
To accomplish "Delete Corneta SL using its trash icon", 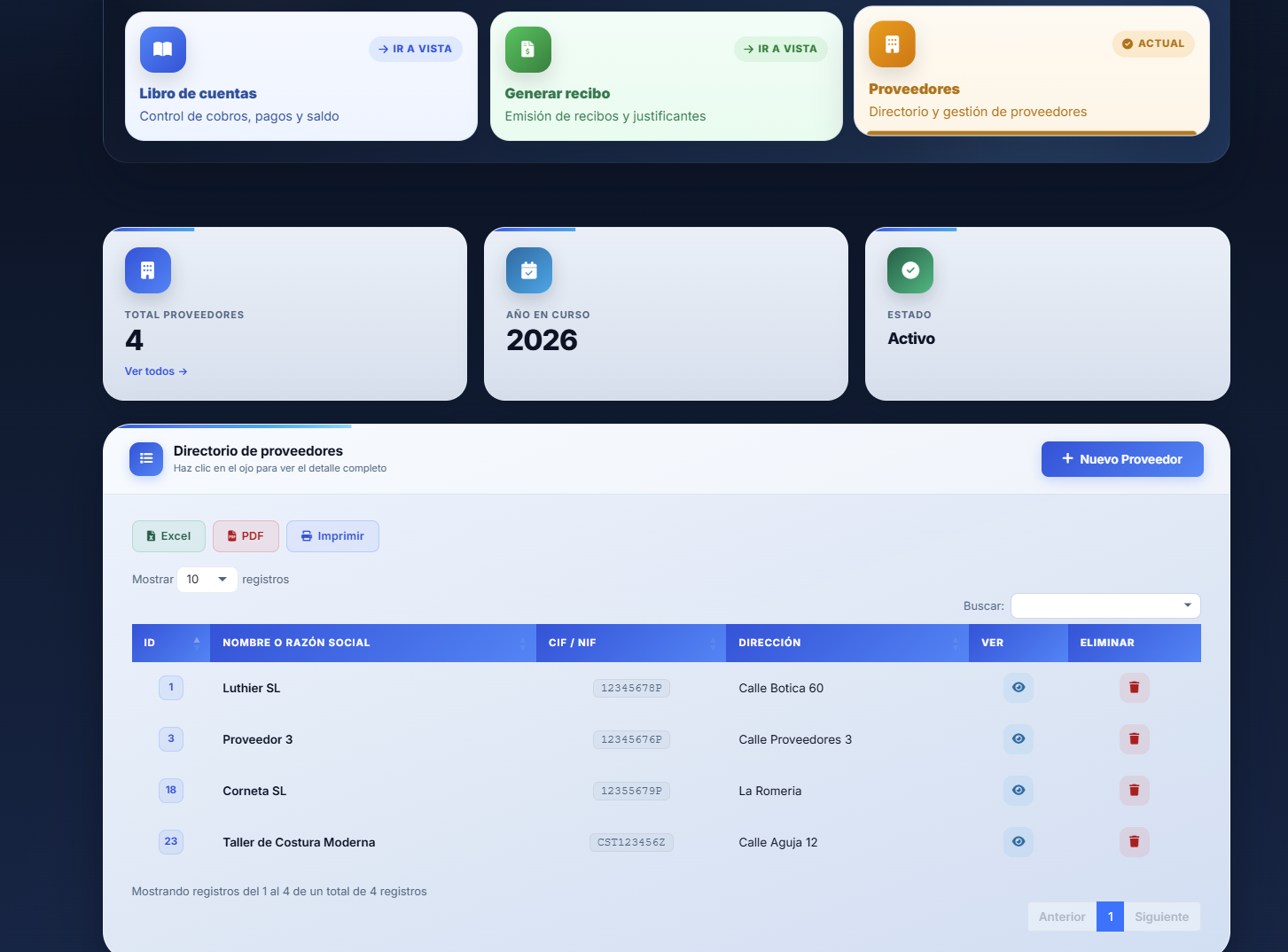I will click(x=1135, y=791).
